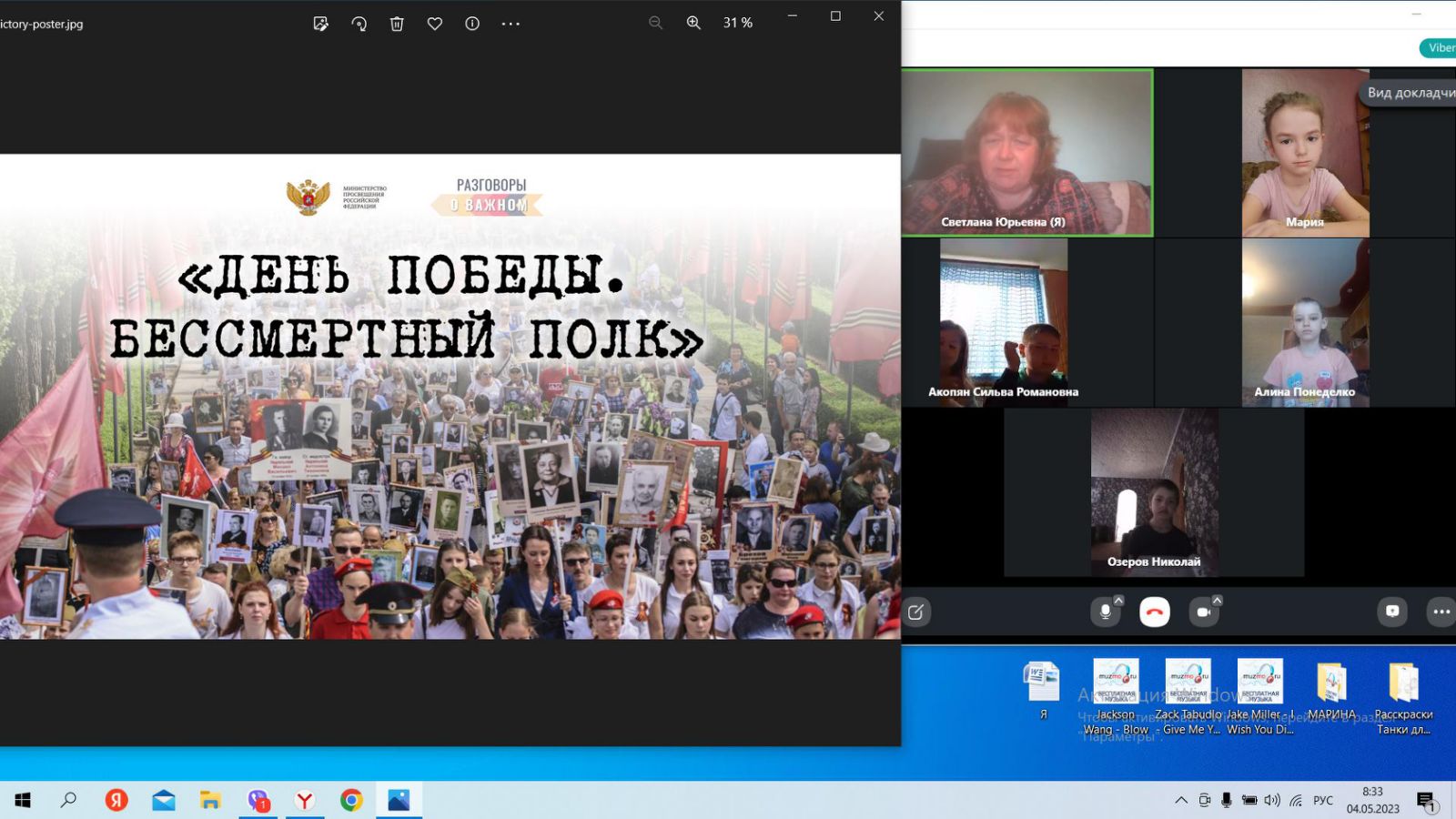The height and width of the screenshot is (819, 1456).
Task: Zoom in on the poster image
Action: [x=693, y=23]
